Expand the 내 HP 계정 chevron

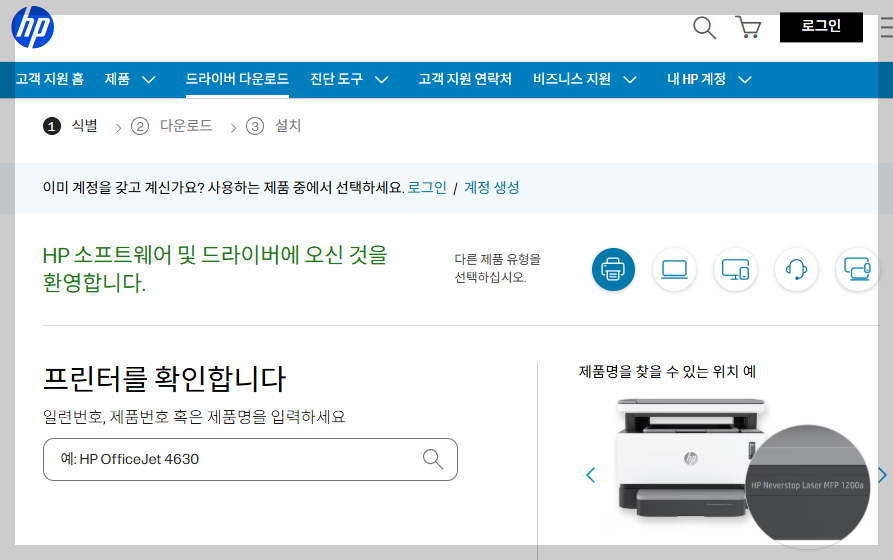[x=745, y=80]
